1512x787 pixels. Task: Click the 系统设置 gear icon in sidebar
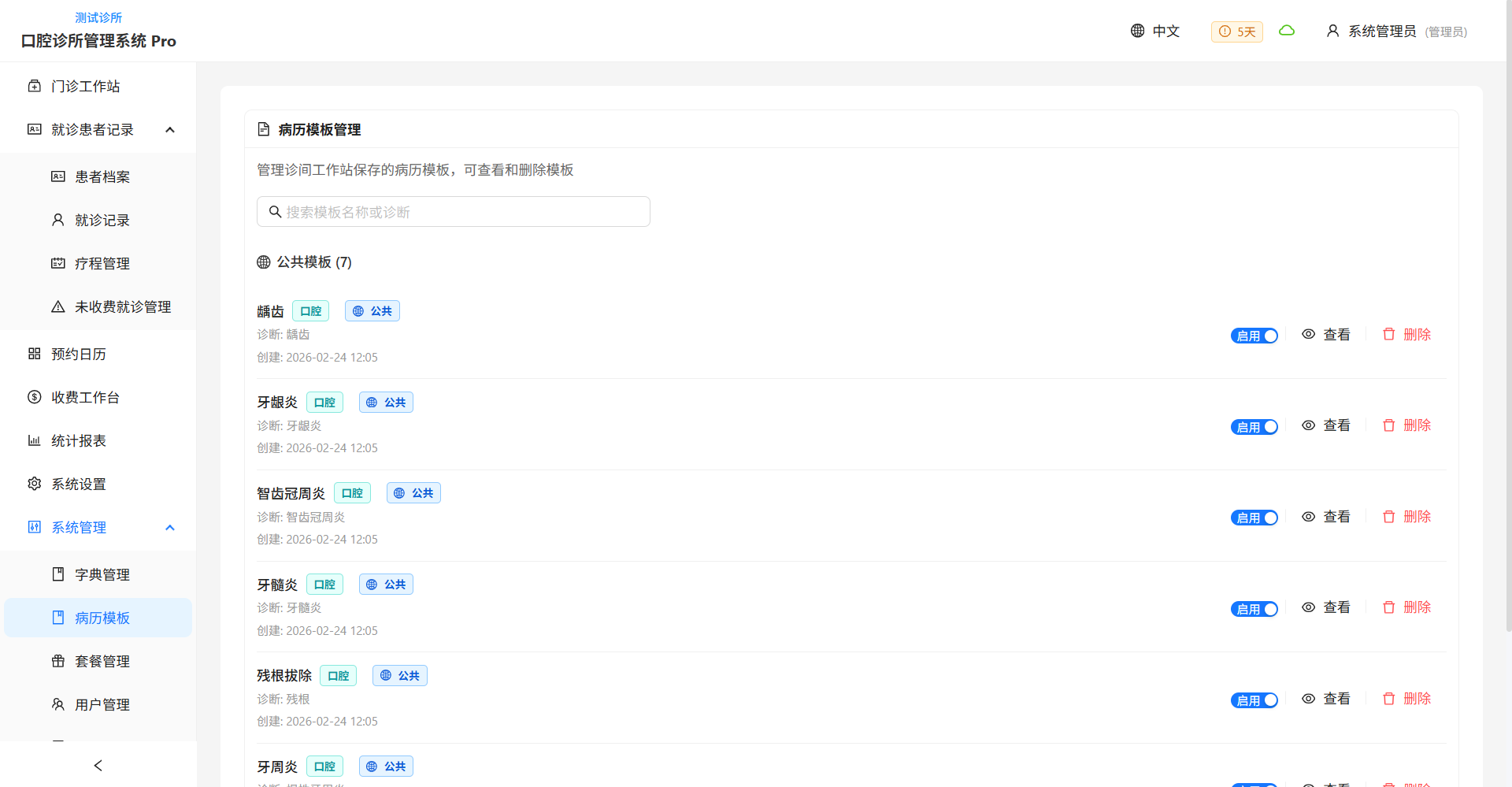tap(35, 484)
